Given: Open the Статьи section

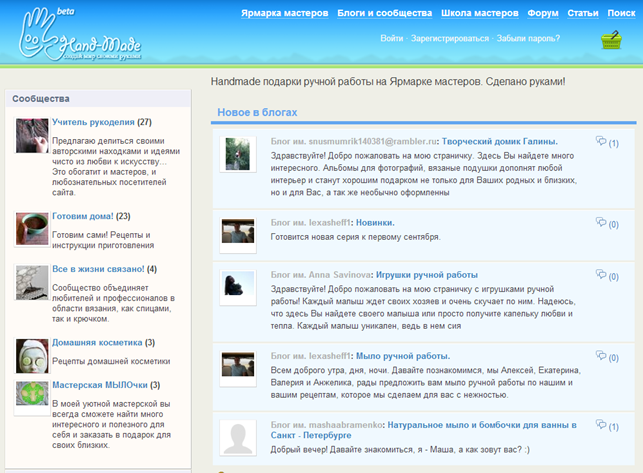Looking at the screenshot, I should [x=583, y=13].
